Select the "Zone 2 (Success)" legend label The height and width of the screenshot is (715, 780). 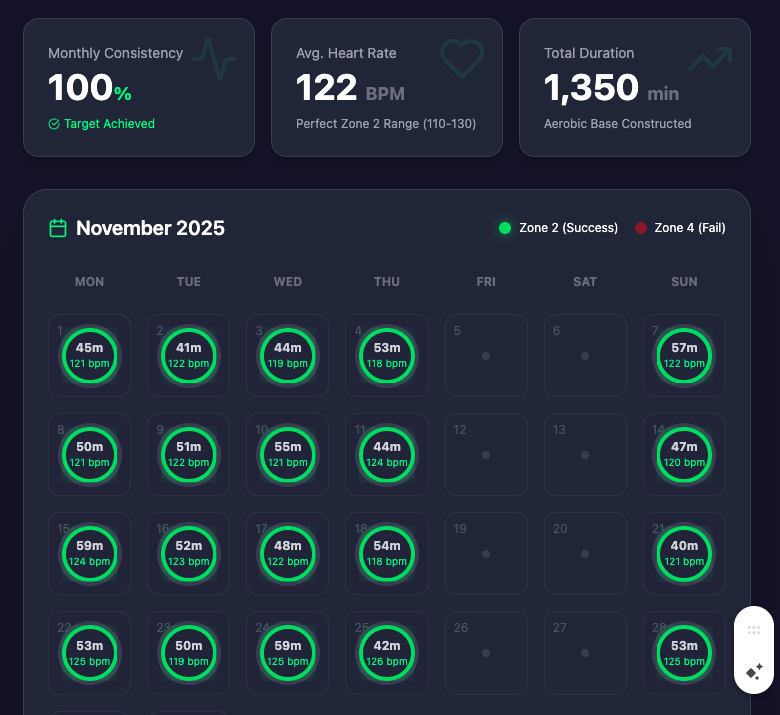coord(569,228)
